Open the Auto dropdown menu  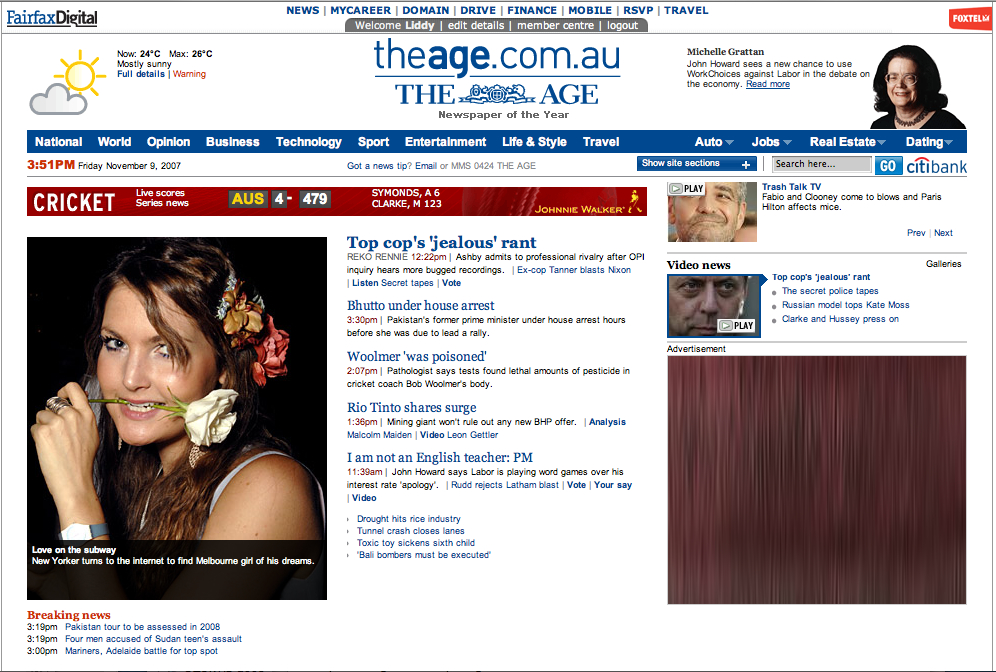713,141
